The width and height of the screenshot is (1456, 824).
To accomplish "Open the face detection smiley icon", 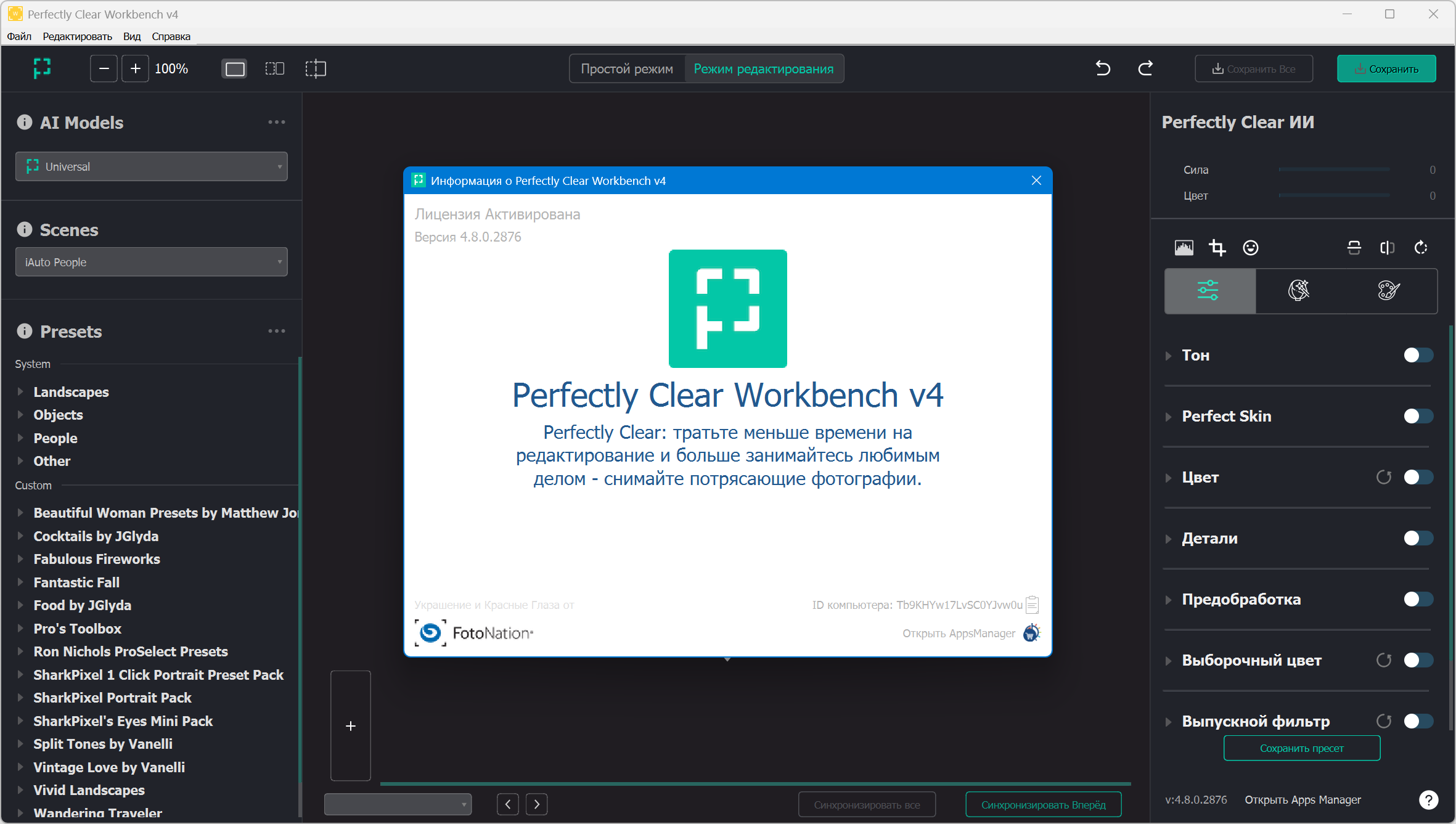I will (x=1251, y=248).
